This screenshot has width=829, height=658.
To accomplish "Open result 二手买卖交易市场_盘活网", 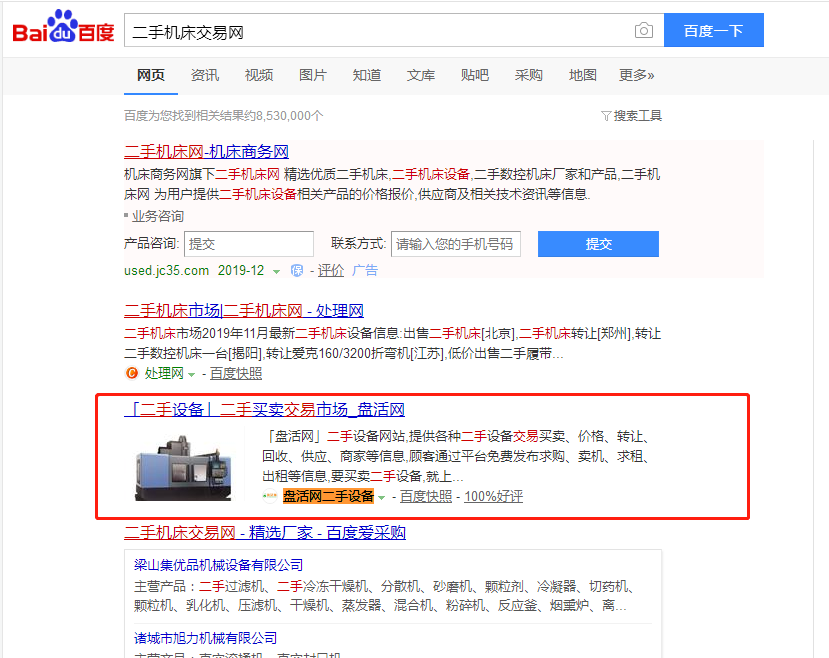I will pos(264,410).
